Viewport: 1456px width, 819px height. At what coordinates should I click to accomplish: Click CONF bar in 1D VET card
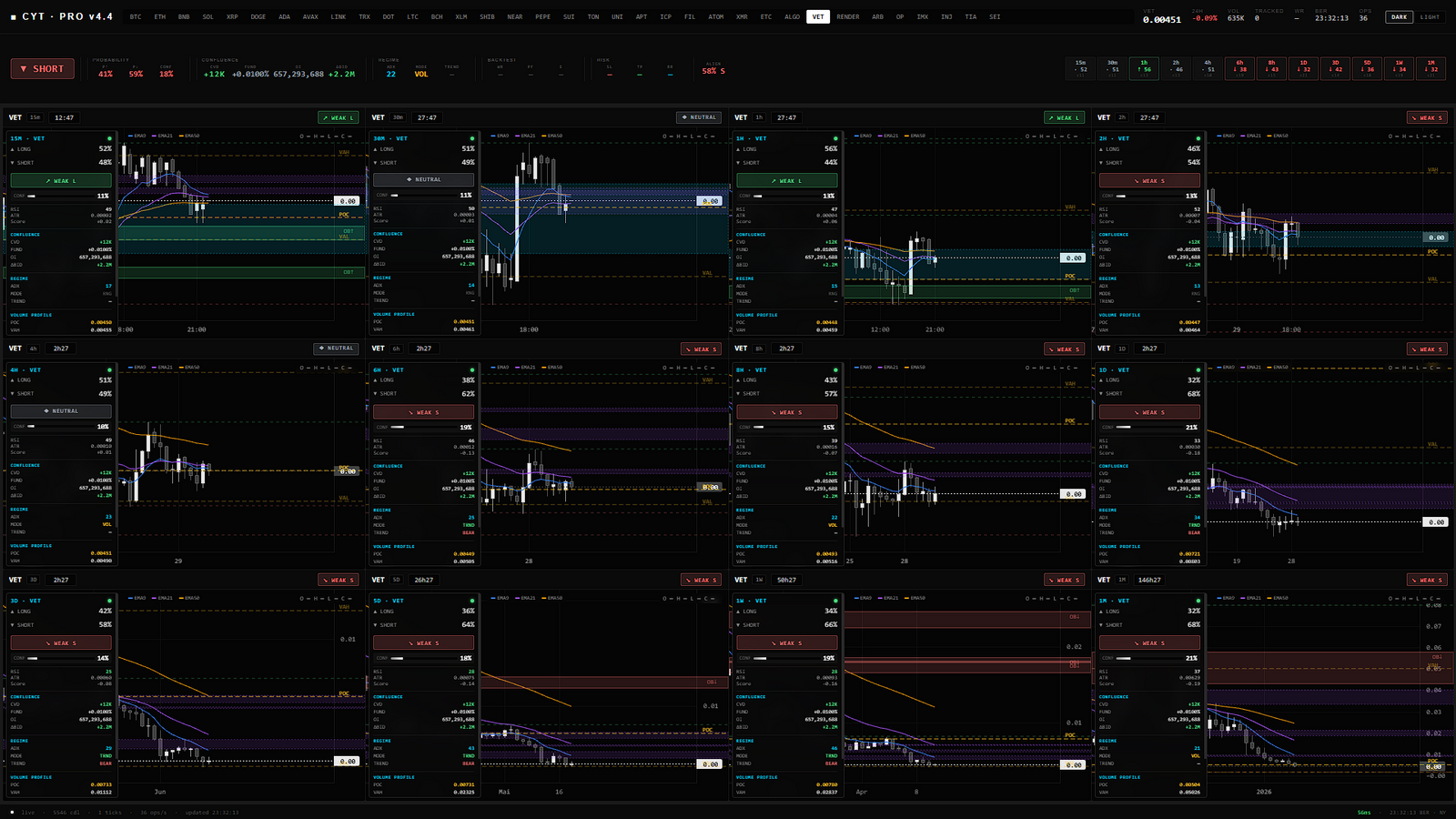1149,427
